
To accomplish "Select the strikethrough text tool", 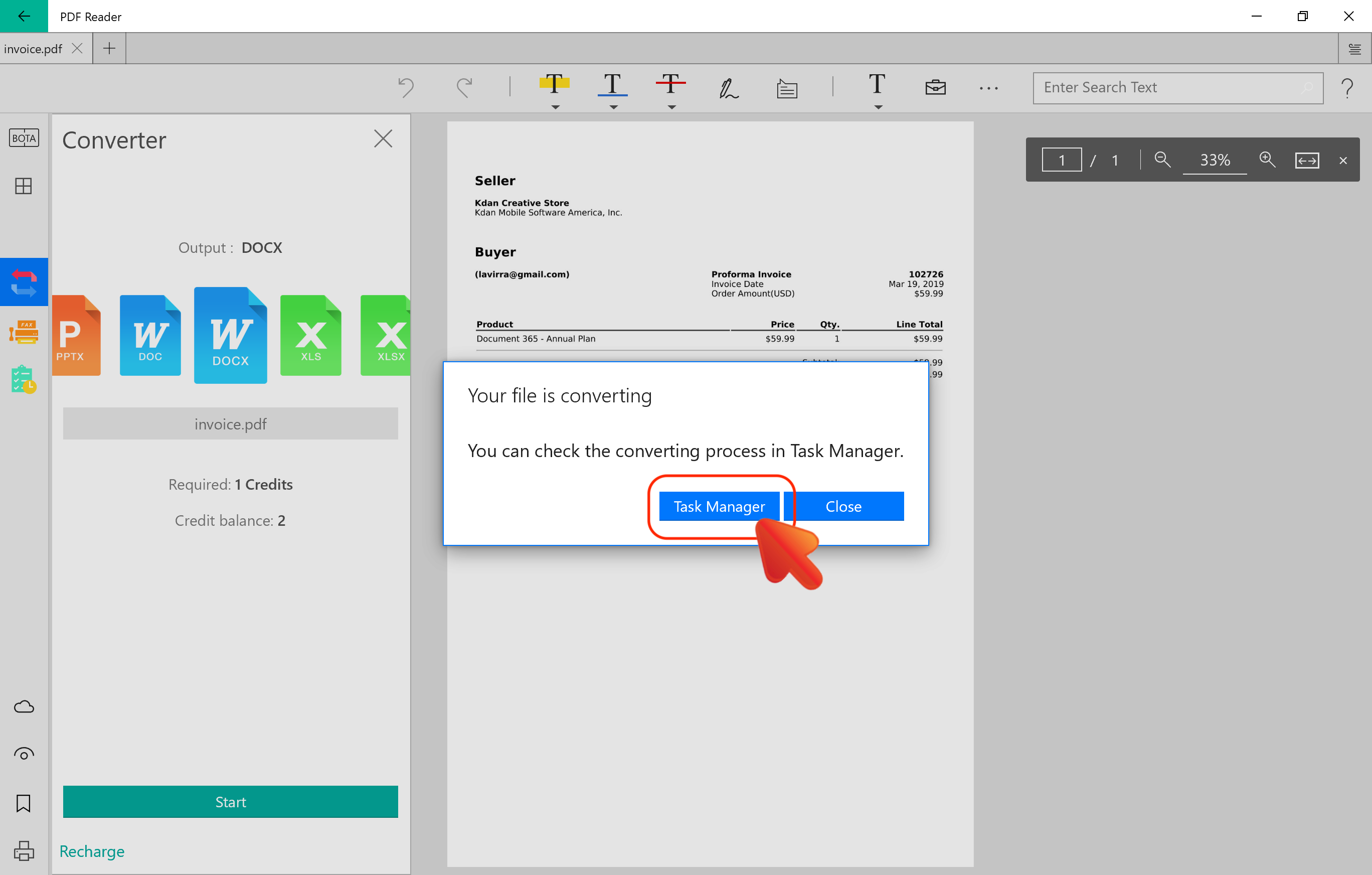I will (x=670, y=84).
